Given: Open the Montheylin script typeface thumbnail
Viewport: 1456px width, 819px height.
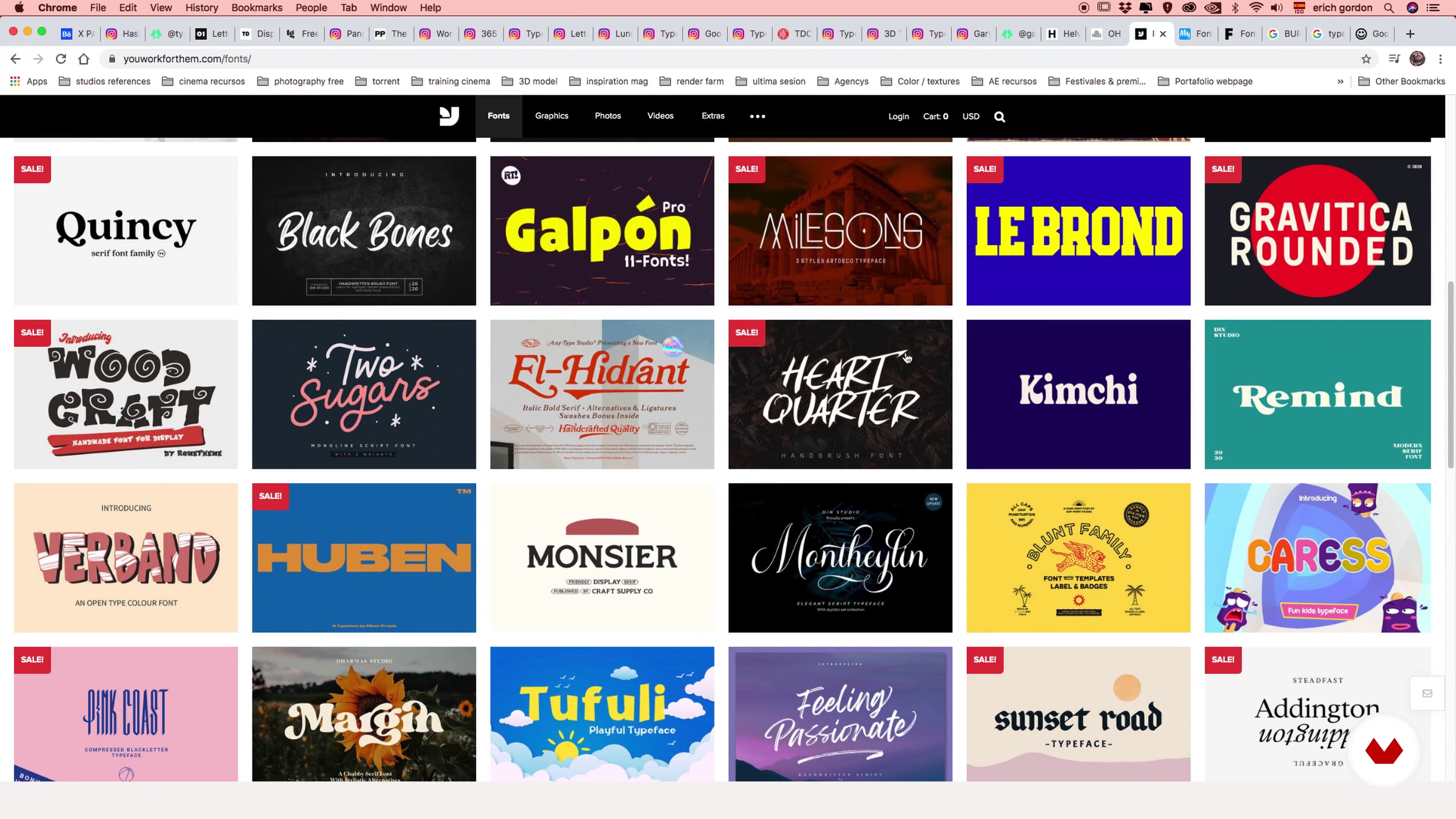Looking at the screenshot, I should pyautogui.click(x=840, y=558).
